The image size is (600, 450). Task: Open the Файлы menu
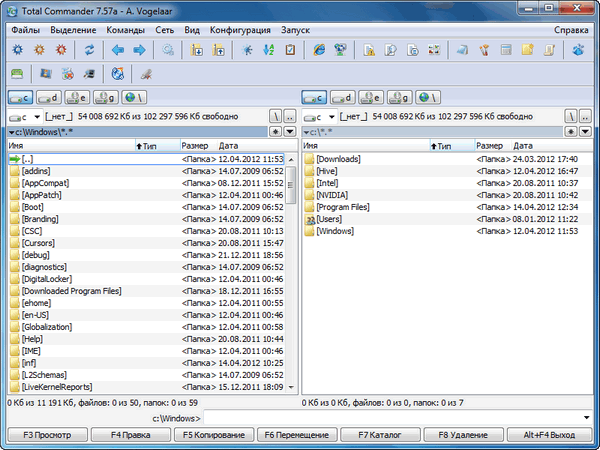tap(26, 30)
